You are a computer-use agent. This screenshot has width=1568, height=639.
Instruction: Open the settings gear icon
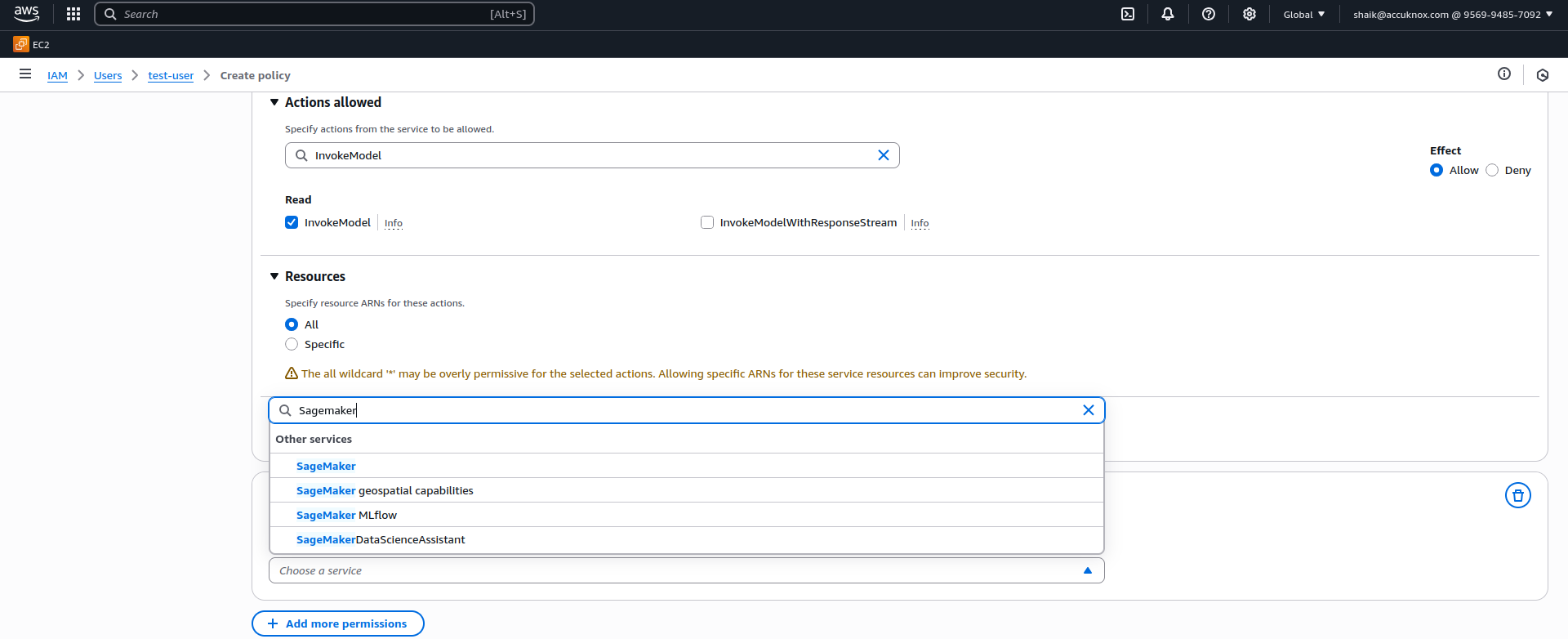pos(1249,14)
